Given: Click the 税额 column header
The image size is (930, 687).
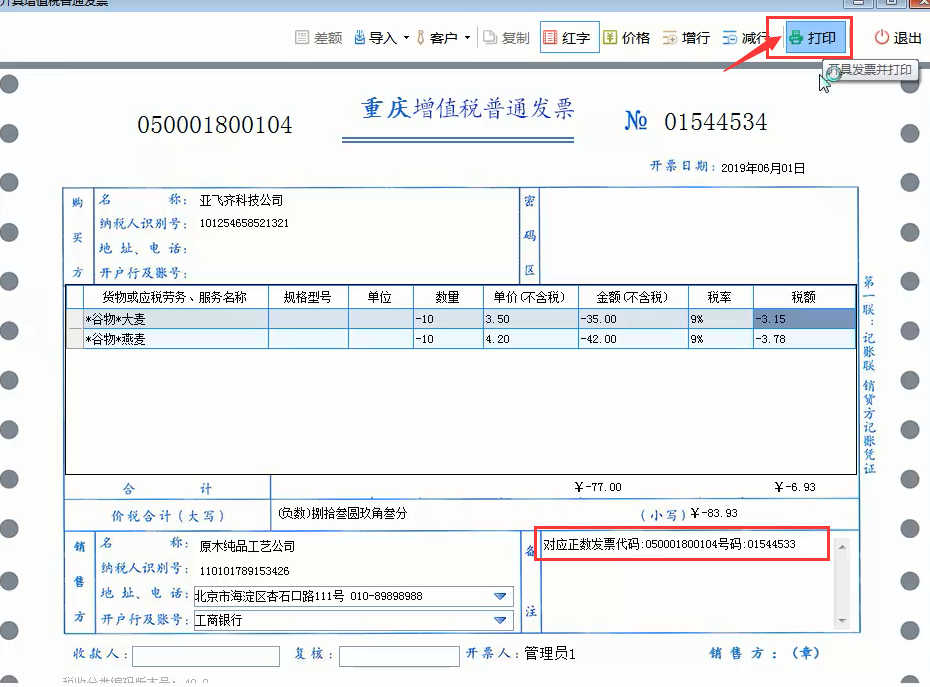Looking at the screenshot, I should coord(804,297).
